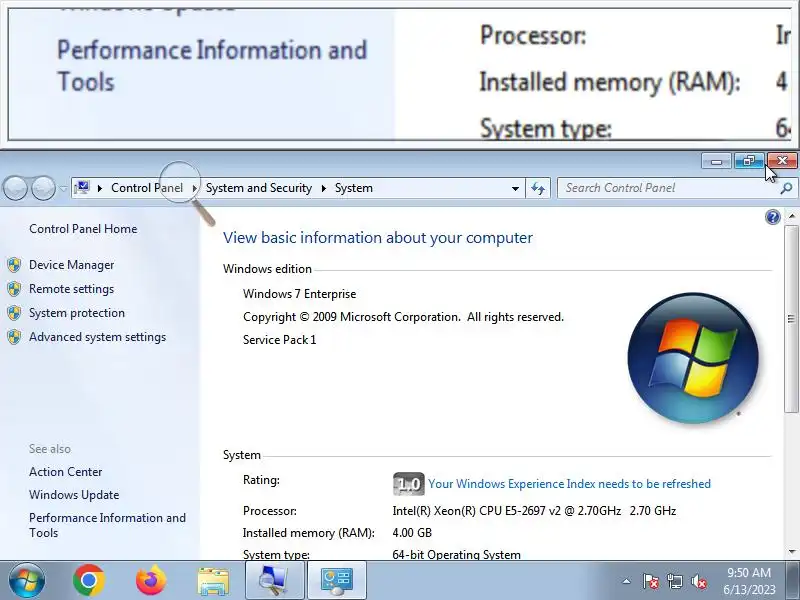Open the clock showing 9:50 AM

click(x=749, y=581)
